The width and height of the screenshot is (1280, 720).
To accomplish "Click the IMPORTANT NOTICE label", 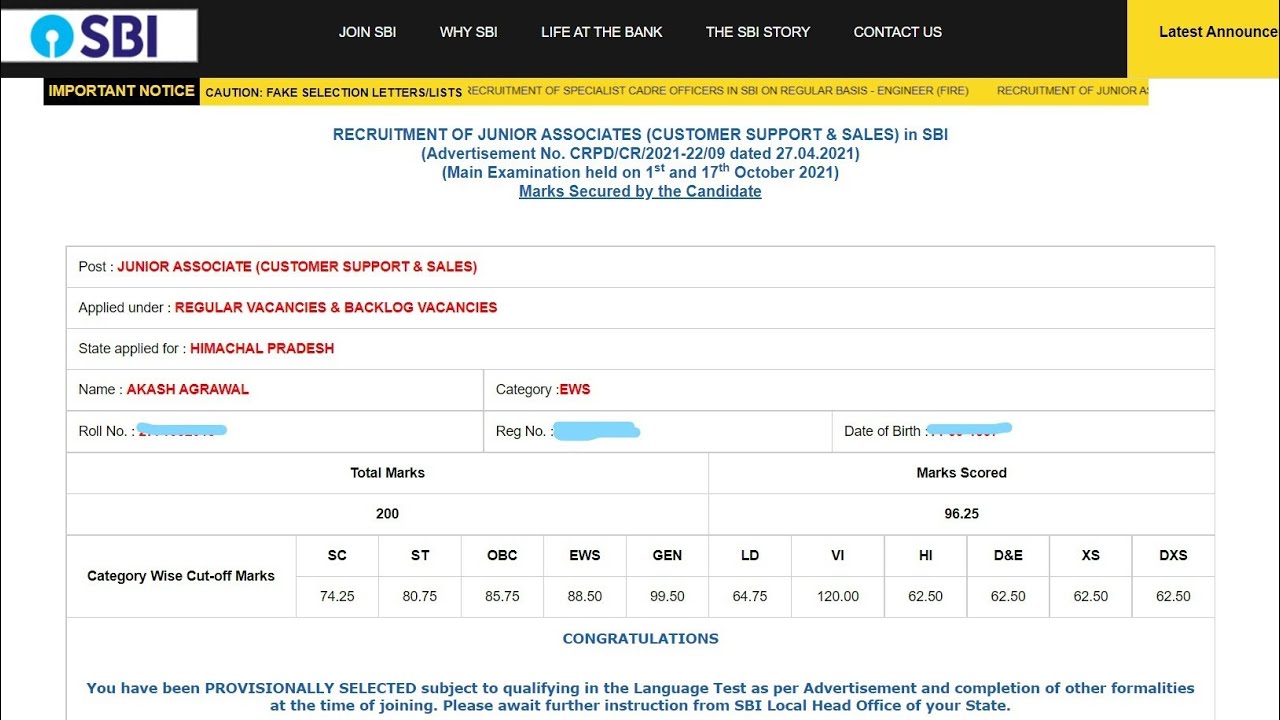I will pos(121,91).
